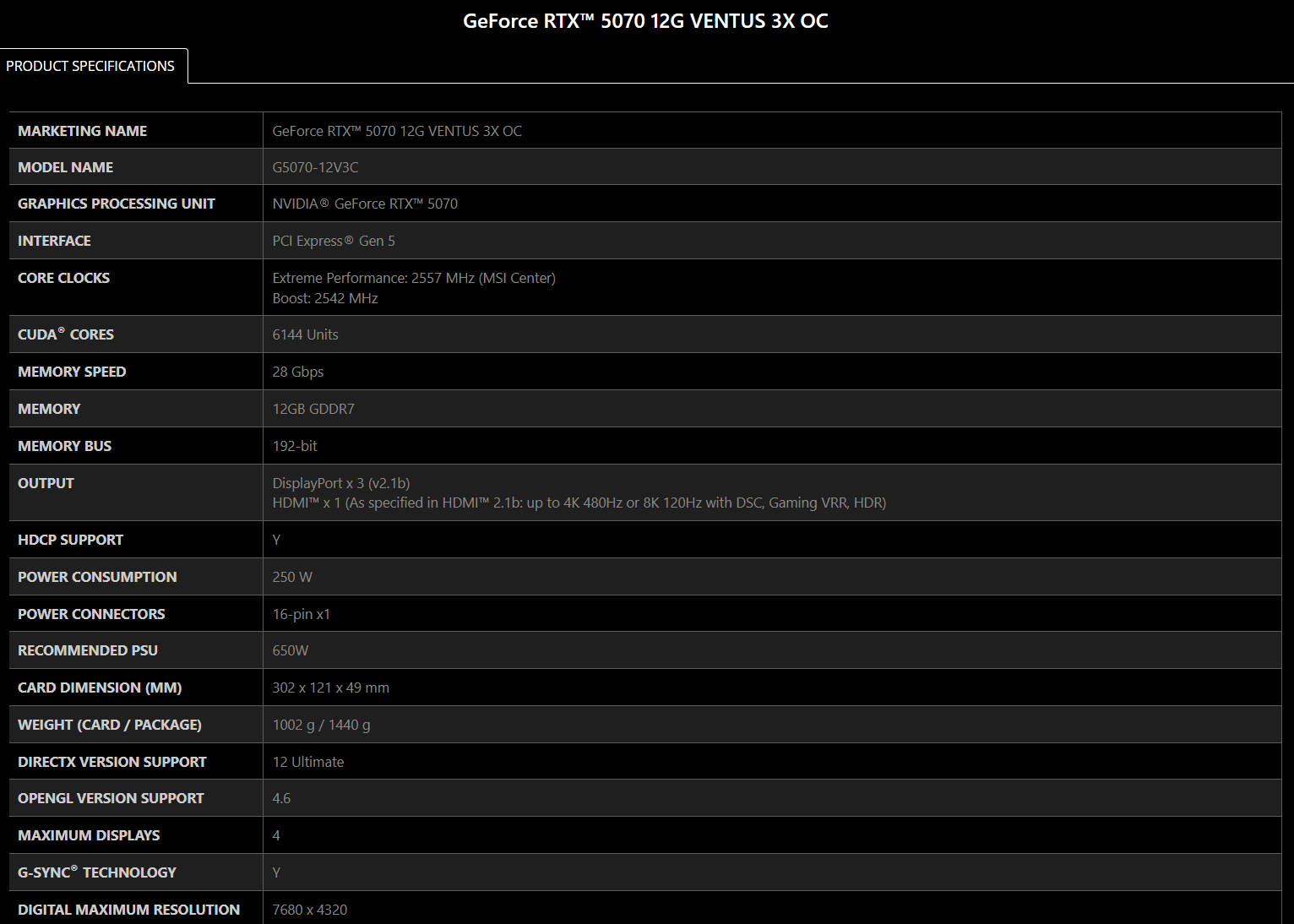Select the value 1002 g / 1440 g

321,725
